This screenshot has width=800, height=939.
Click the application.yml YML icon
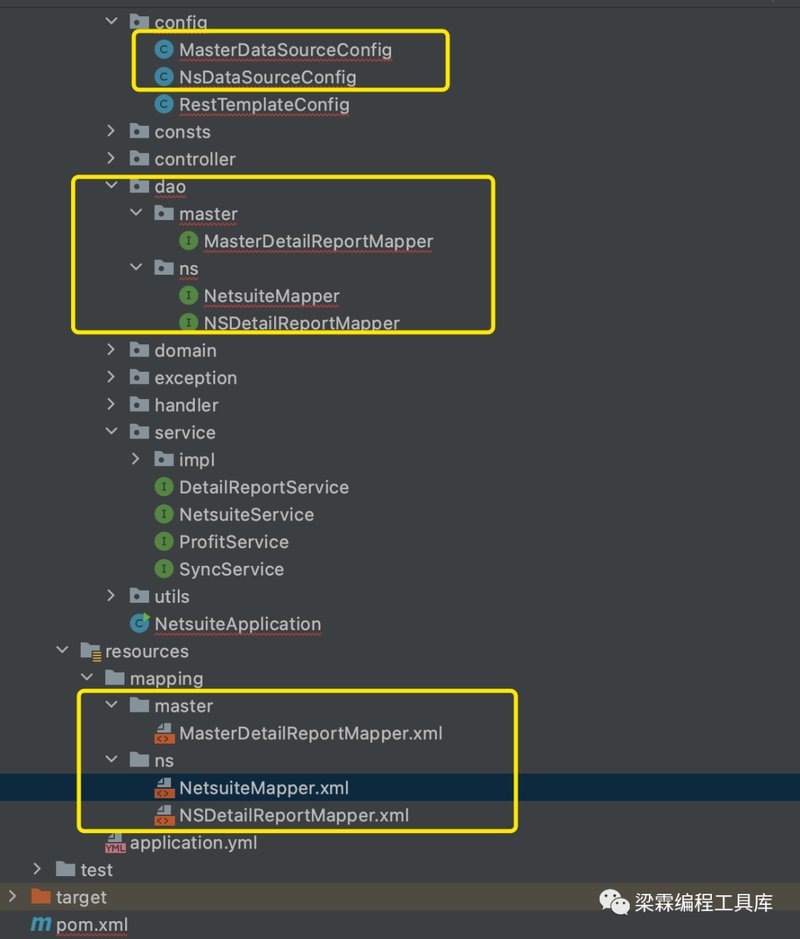(114, 843)
